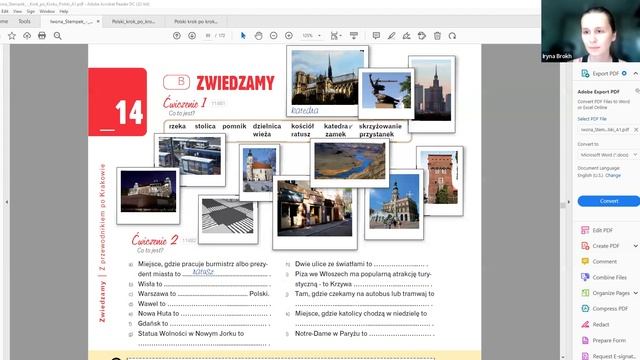This screenshot has width=640, height=360.
Task: Click the cathedral photo labeled katedra
Action: tap(327, 78)
